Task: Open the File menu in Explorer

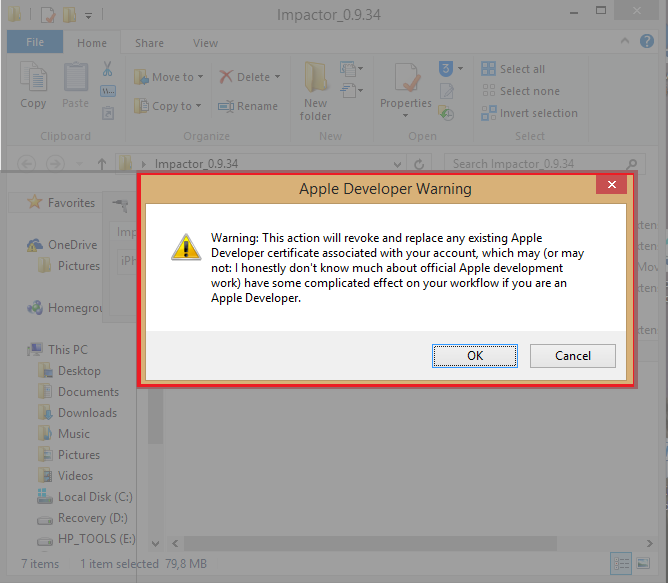Action: point(35,42)
